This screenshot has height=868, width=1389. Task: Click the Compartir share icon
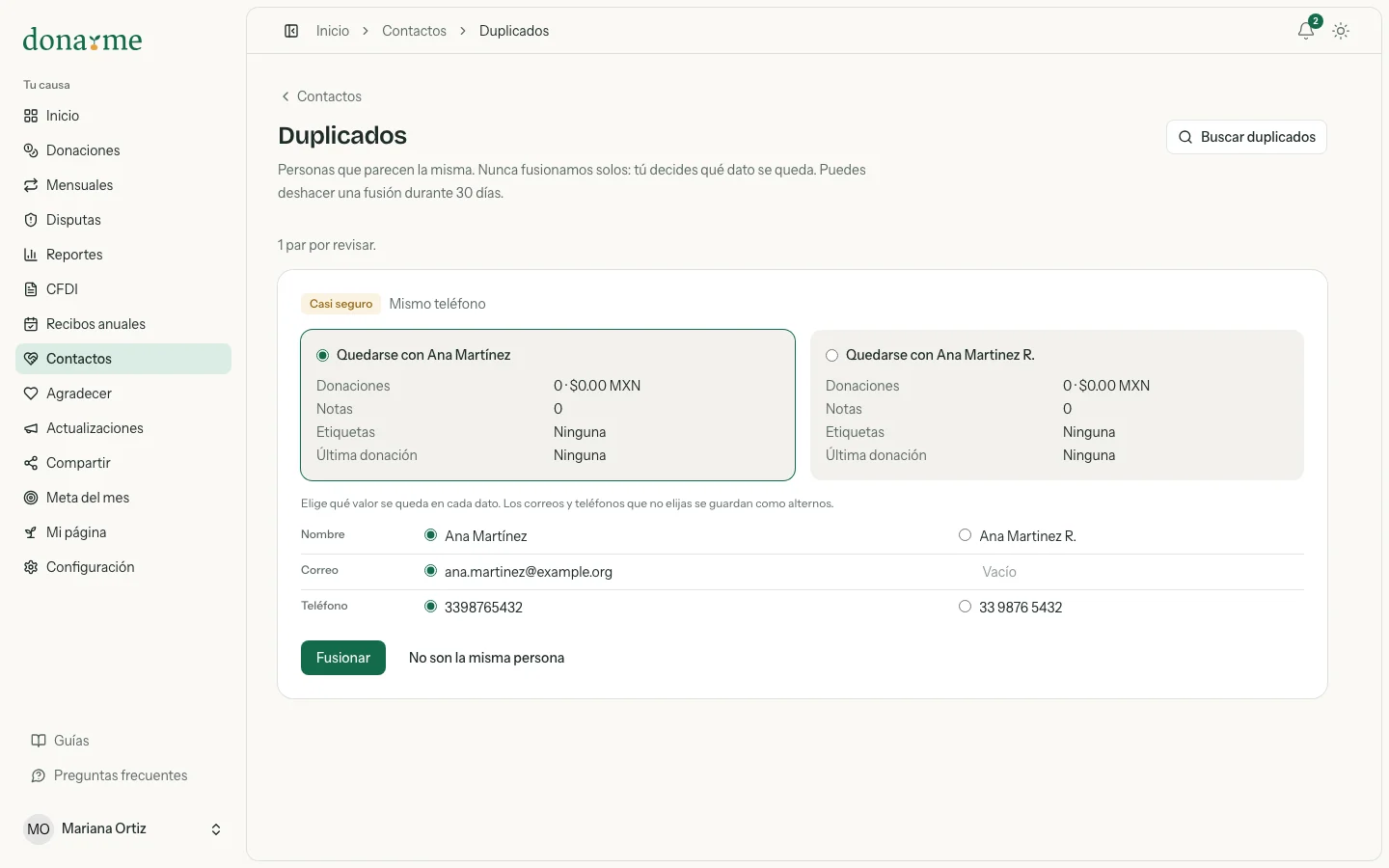31,463
